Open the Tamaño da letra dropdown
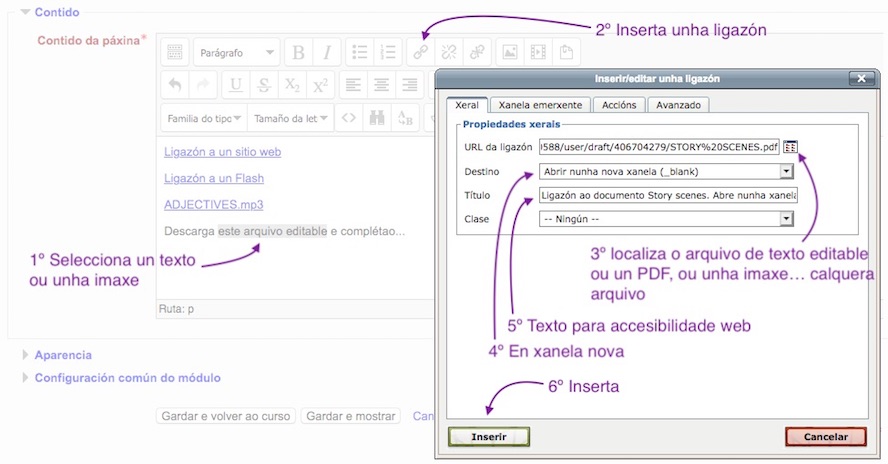The width and height of the screenshot is (888, 464). point(291,118)
